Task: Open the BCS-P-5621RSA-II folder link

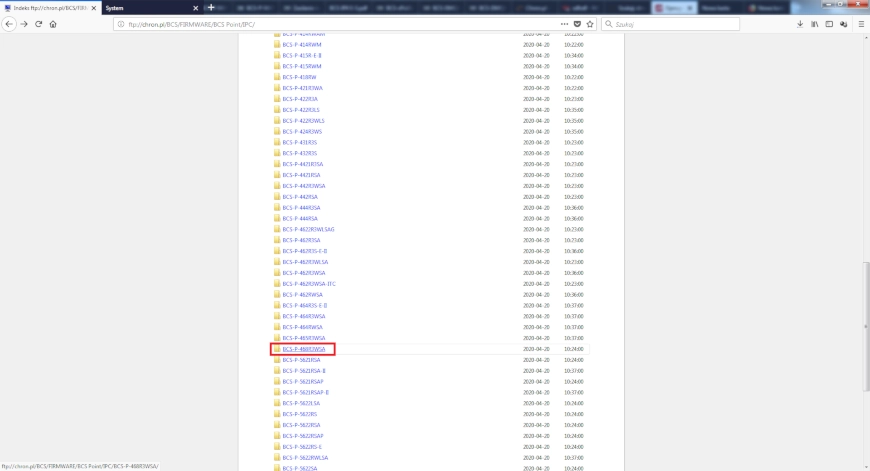Action: [x=304, y=371]
